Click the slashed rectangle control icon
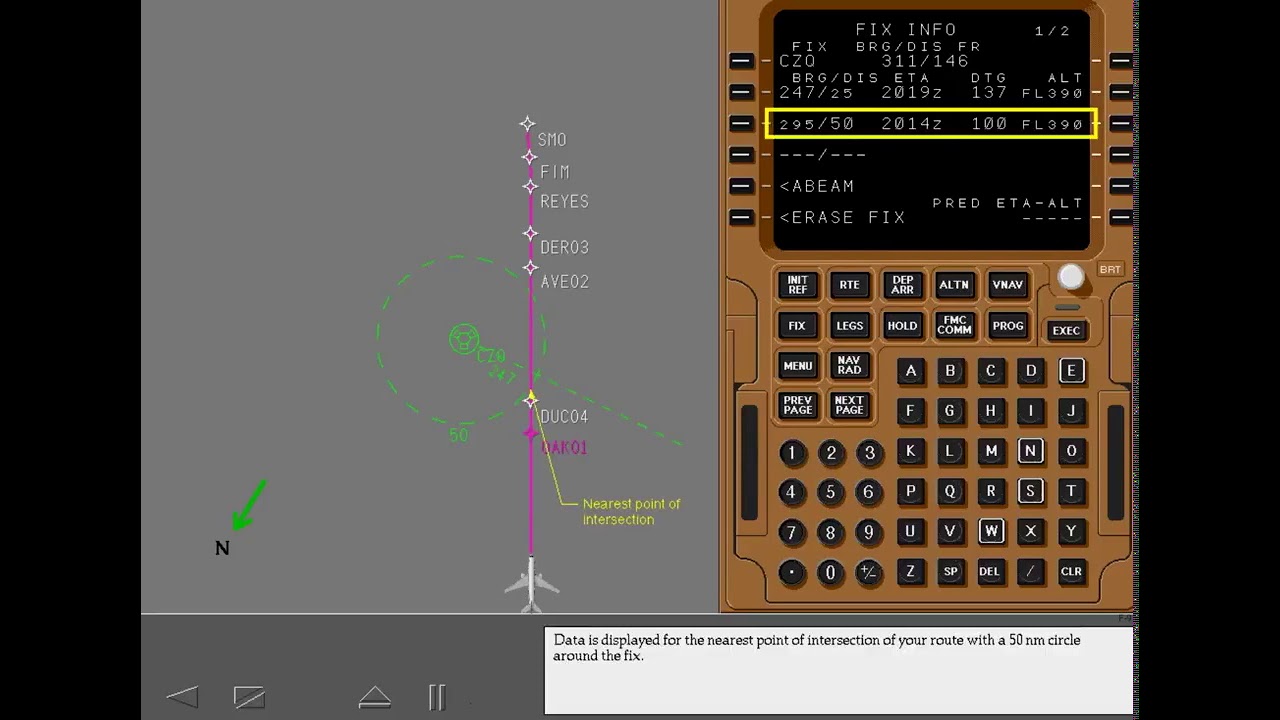 coord(249,697)
